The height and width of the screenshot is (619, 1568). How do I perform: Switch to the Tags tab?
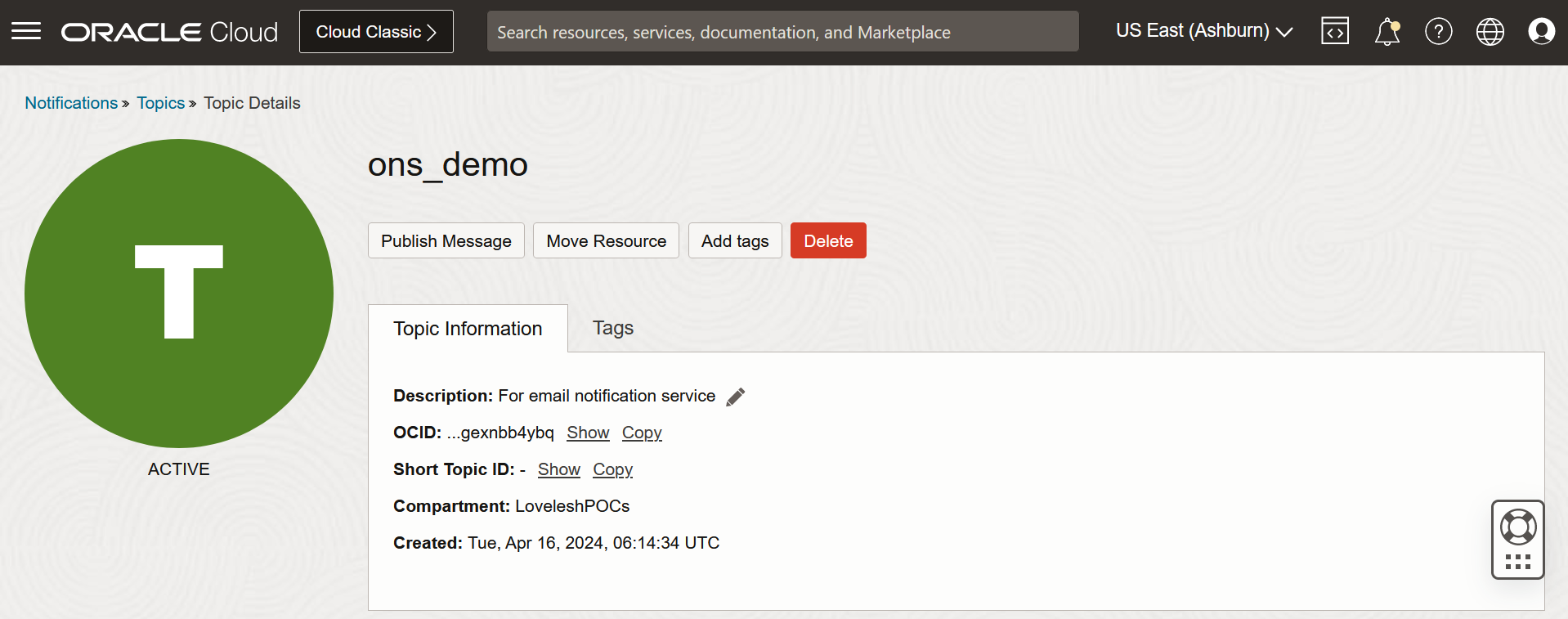(x=613, y=328)
